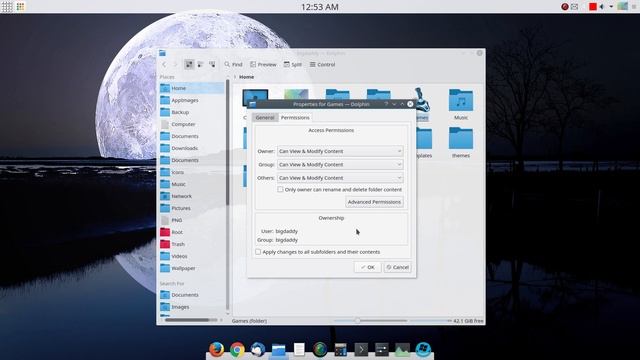Open Pictures in Places panel
The width and height of the screenshot is (640, 360).
point(192,208)
